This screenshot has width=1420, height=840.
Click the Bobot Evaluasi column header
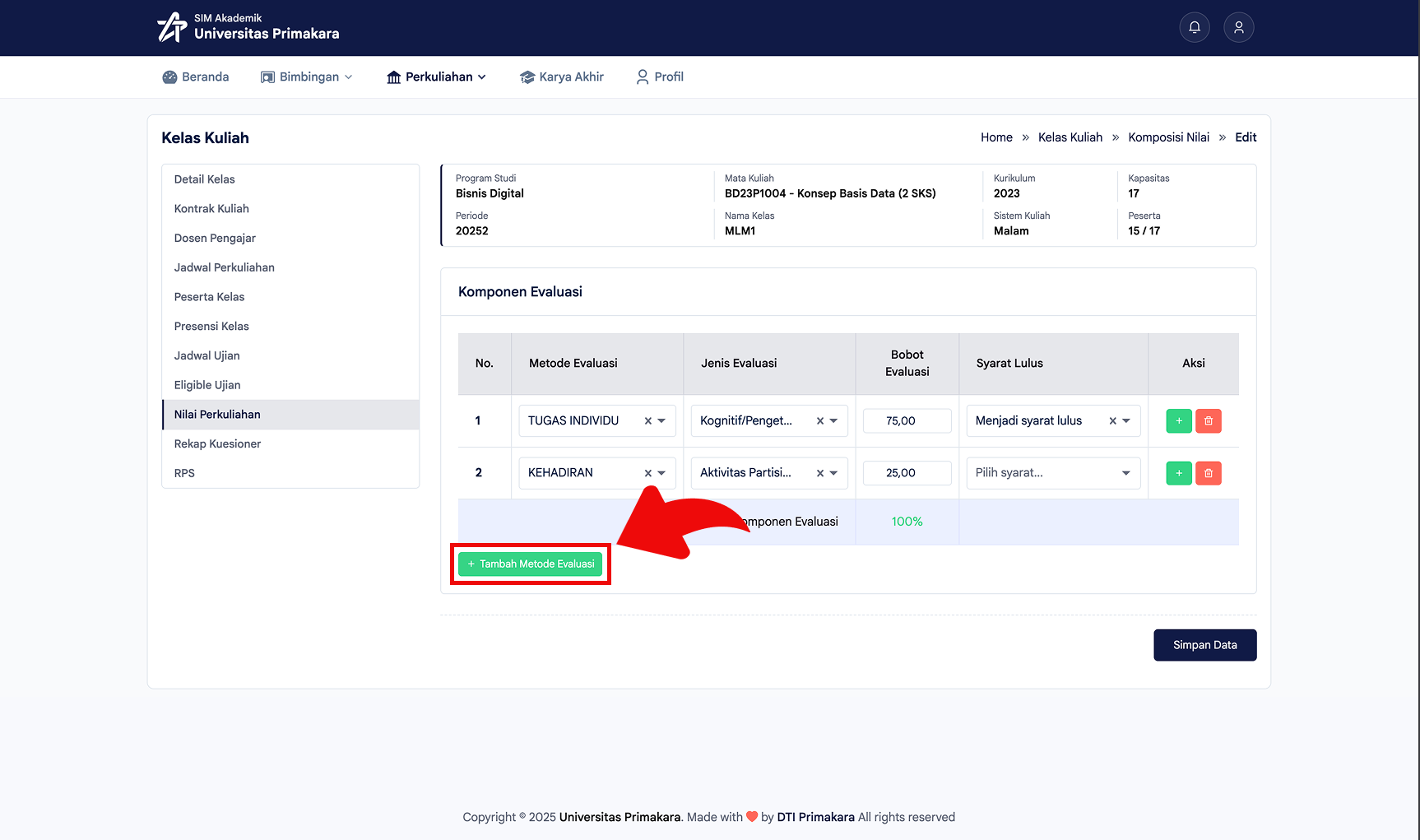(907, 363)
